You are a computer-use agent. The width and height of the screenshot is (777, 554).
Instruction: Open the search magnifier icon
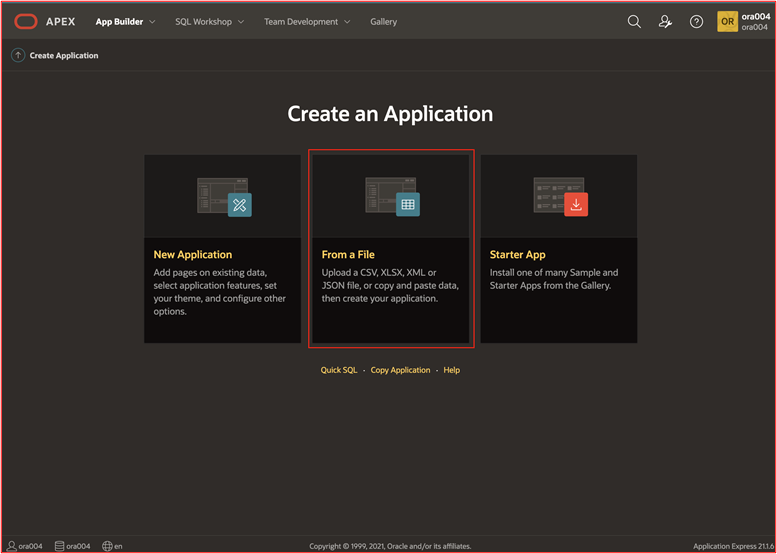(x=634, y=21)
